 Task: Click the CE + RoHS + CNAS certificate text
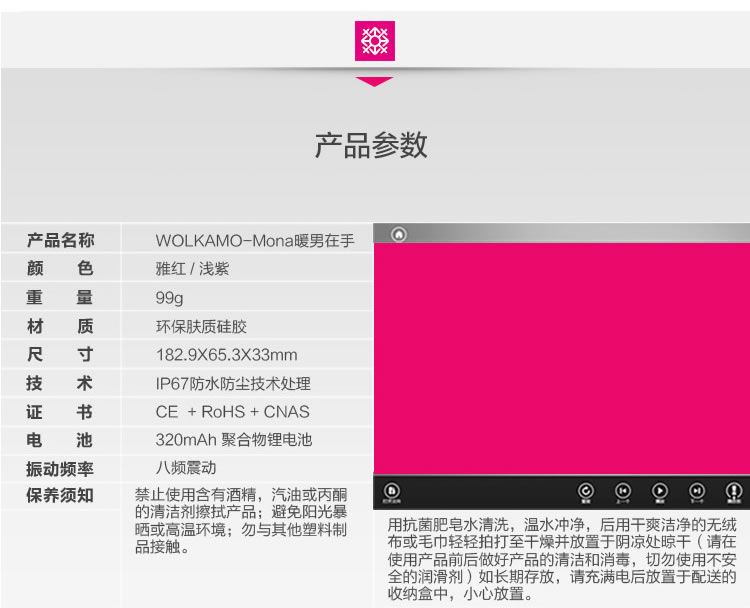(x=232, y=412)
